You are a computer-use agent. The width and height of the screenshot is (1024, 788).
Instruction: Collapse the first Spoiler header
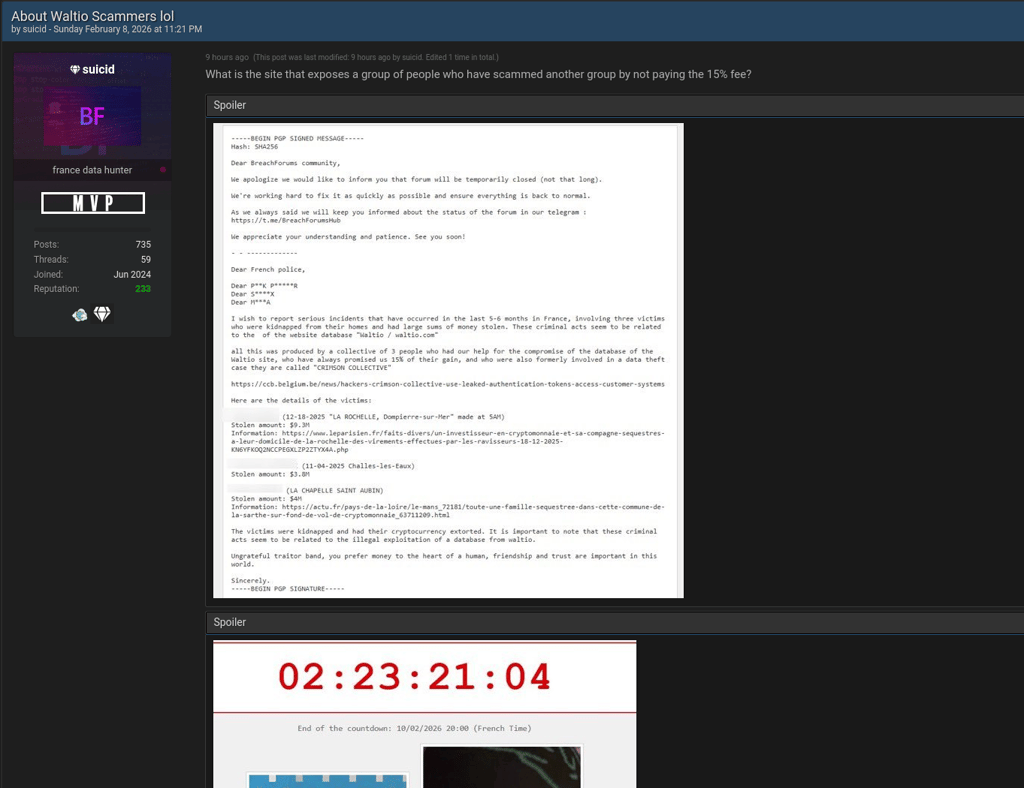tap(615, 105)
